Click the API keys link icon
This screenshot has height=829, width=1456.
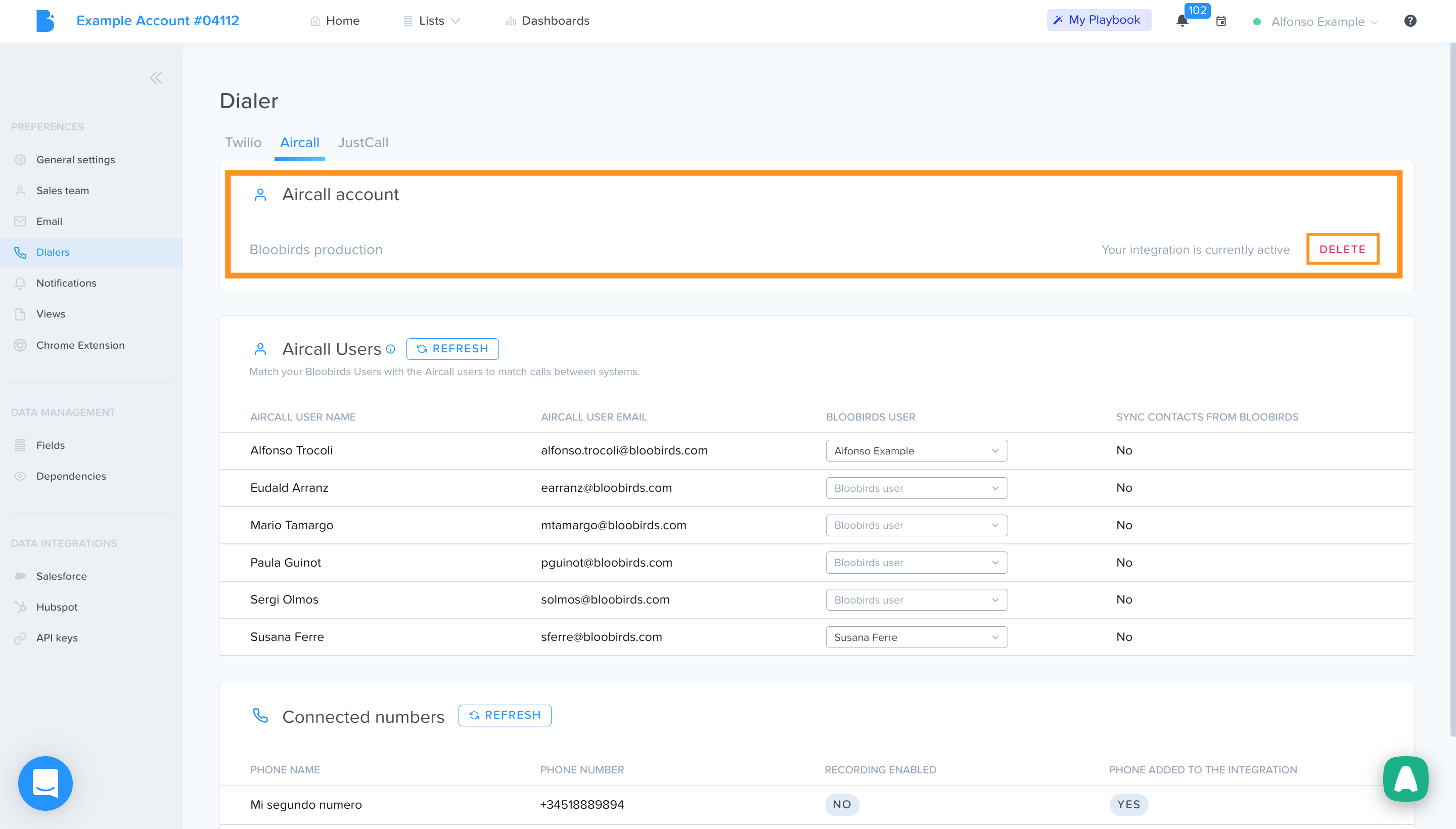(x=21, y=638)
